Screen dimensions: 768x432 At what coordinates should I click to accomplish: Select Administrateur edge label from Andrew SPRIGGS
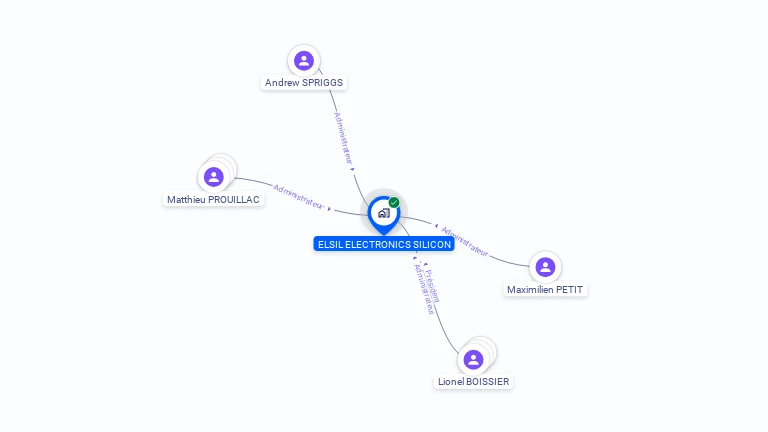point(343,138)
